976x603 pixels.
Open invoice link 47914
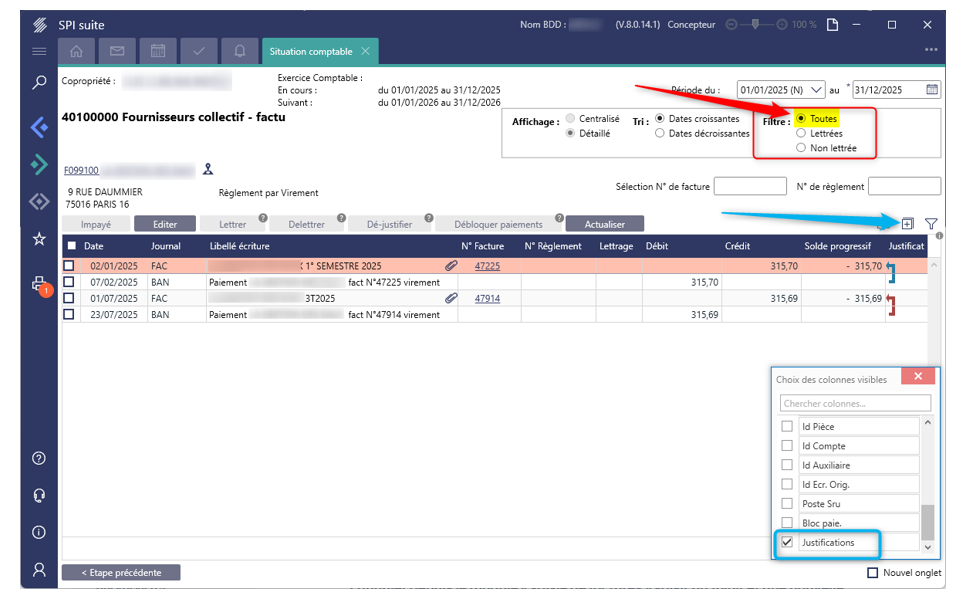click(x=487, y=298)
